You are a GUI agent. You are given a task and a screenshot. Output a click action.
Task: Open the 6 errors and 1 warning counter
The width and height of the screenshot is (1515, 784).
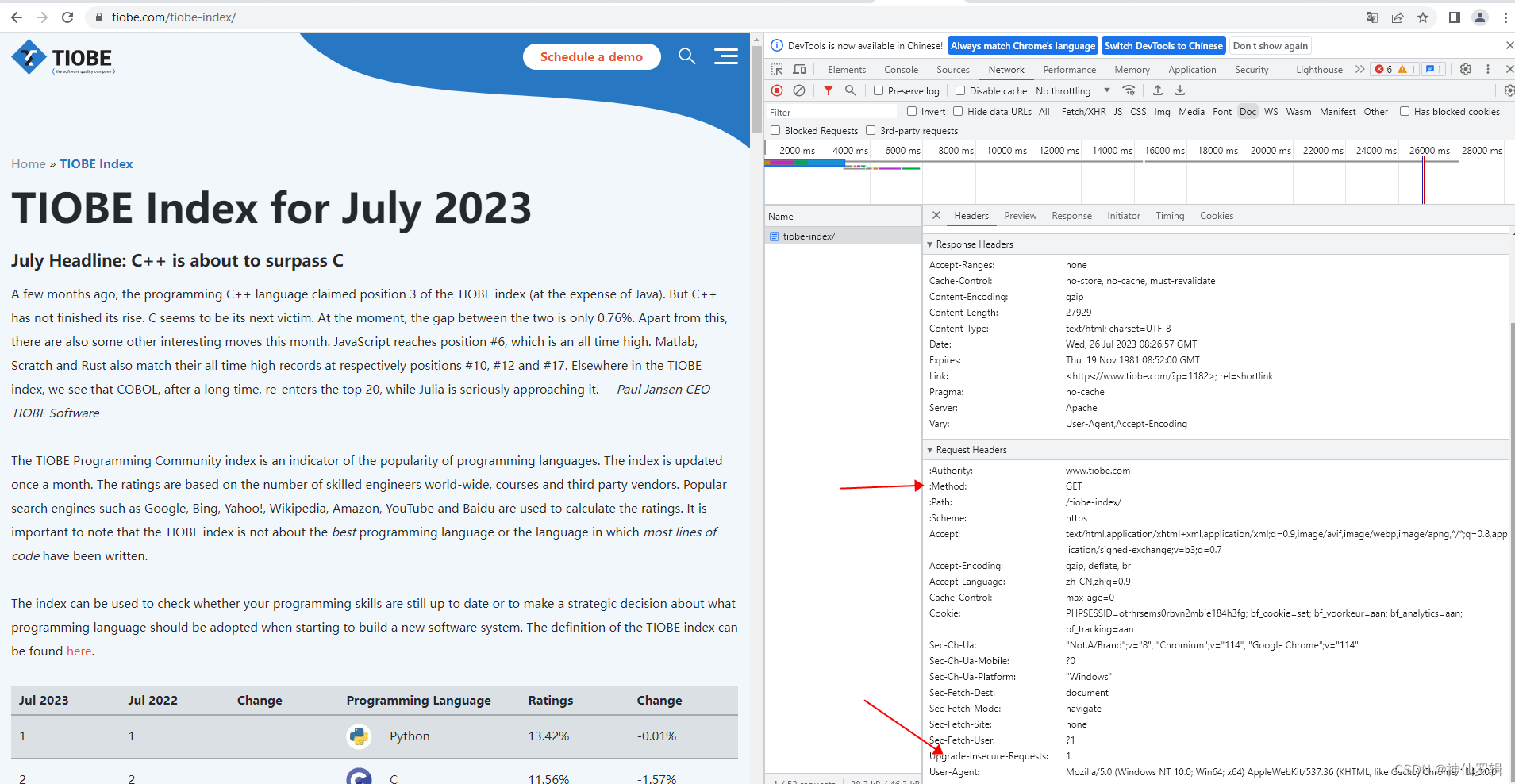coord(1395,70)
